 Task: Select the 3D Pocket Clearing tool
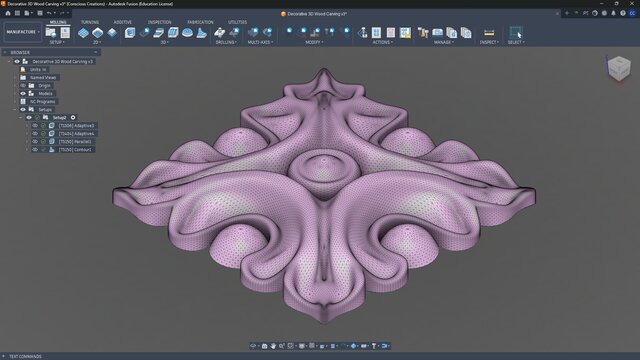[144, 33]
